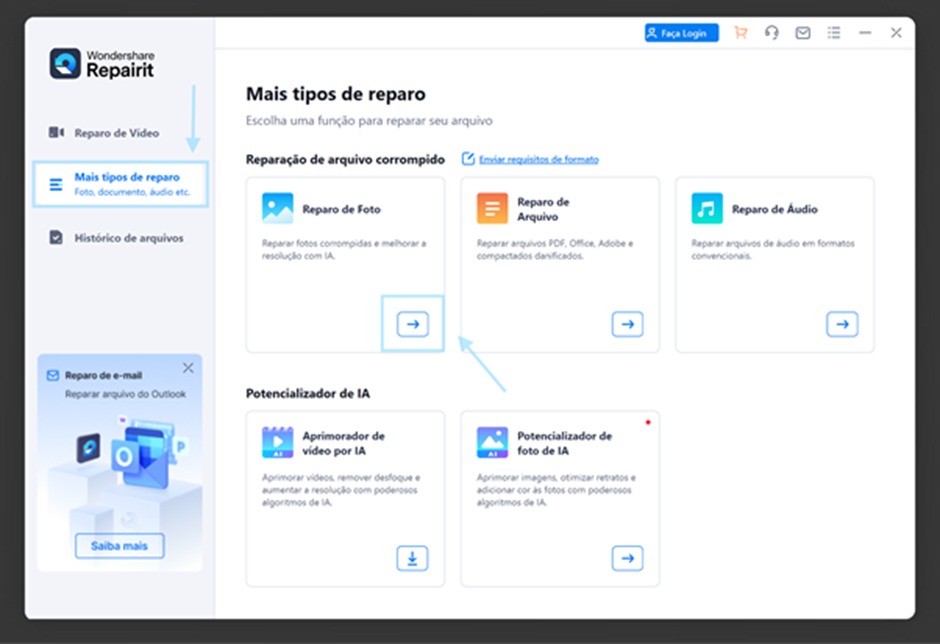Click the Reparo de Foto picture icon
Image resolution: width=940 pixels, height=644 pixels.
point(277,209)
